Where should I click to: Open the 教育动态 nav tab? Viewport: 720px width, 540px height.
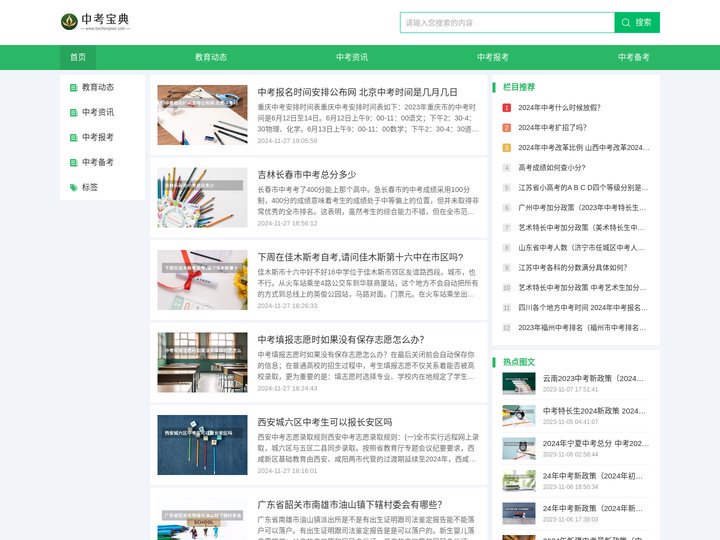[x=211, y=57]
